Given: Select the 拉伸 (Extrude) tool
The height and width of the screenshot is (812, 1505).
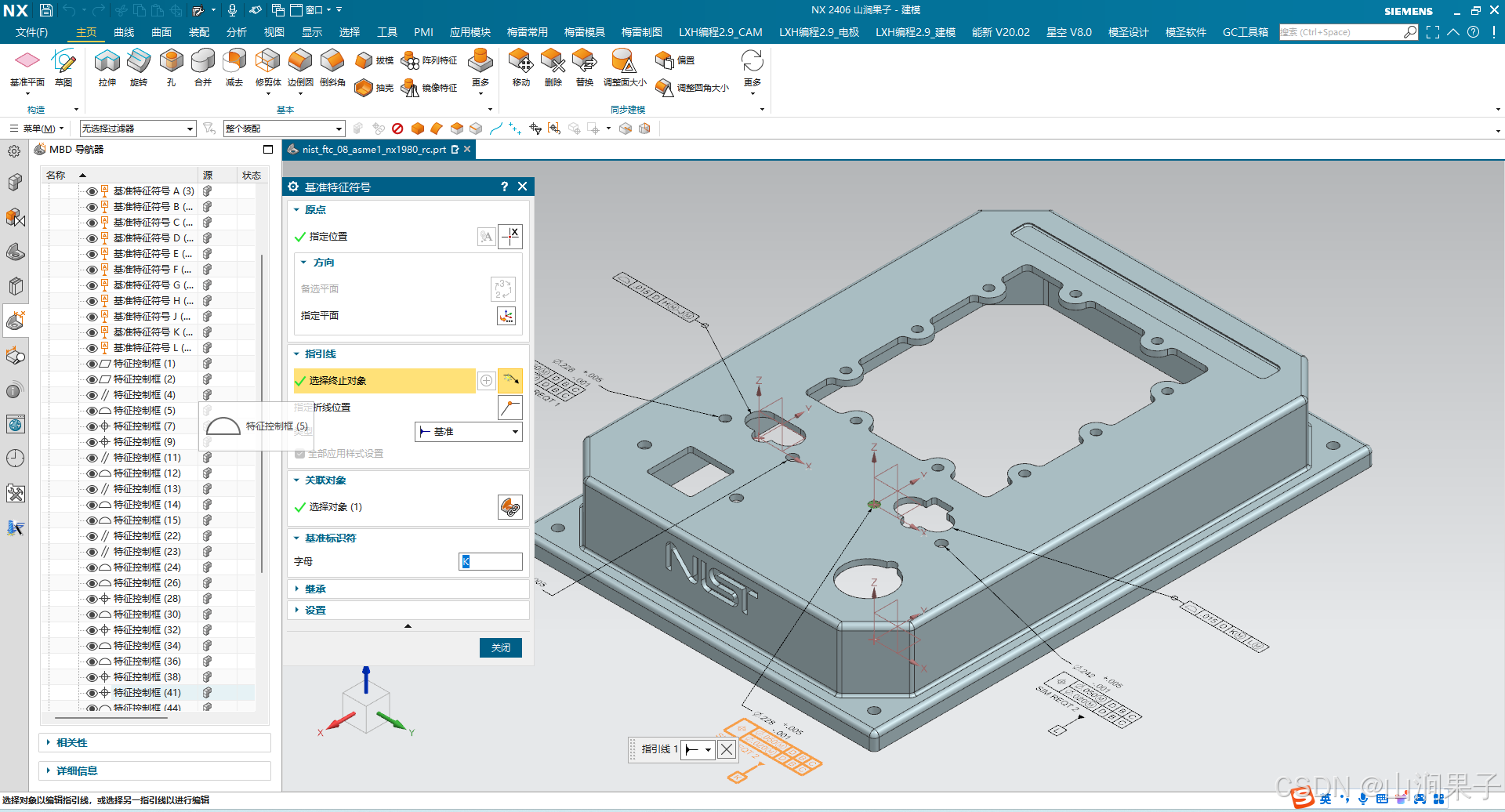Looking at the screenshot, I should 107,67.
